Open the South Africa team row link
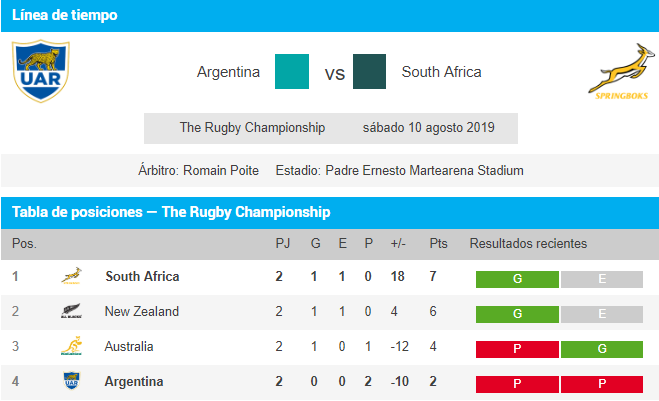 [142, 277]
